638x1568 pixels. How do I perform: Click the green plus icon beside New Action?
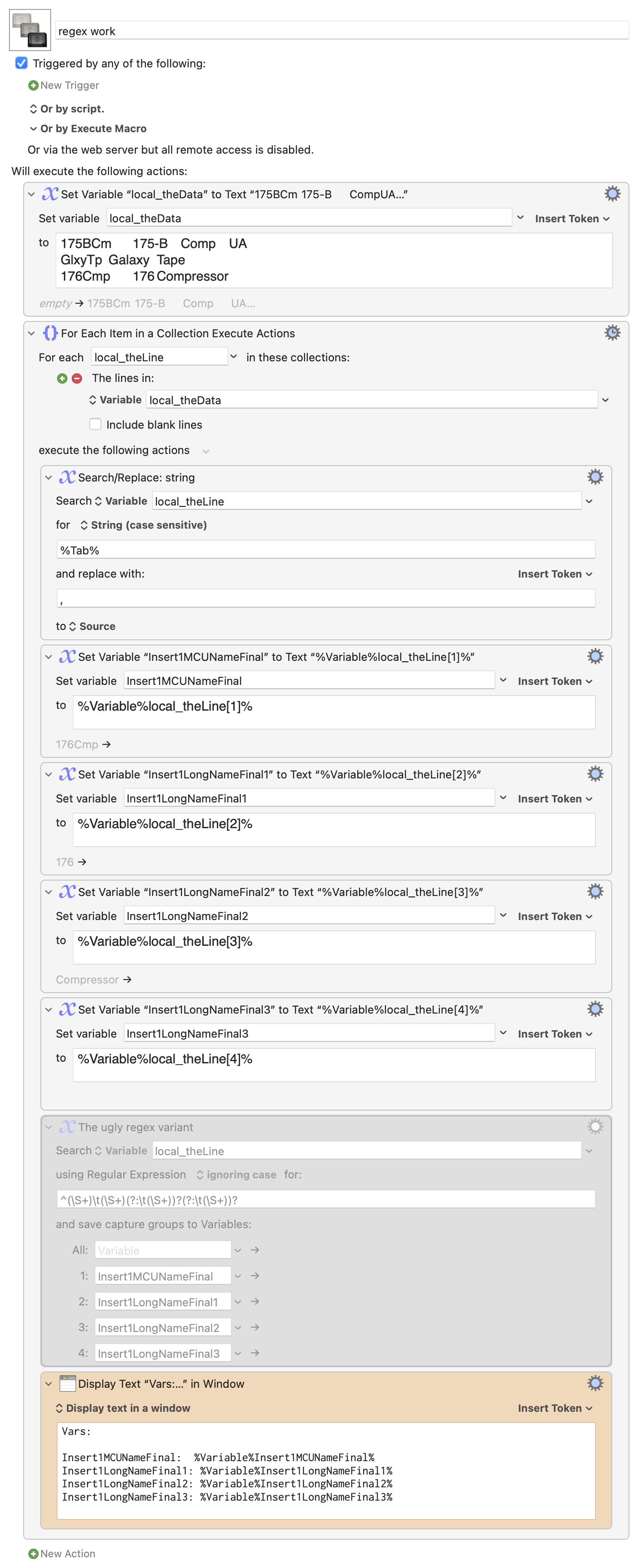point(33,1553)
